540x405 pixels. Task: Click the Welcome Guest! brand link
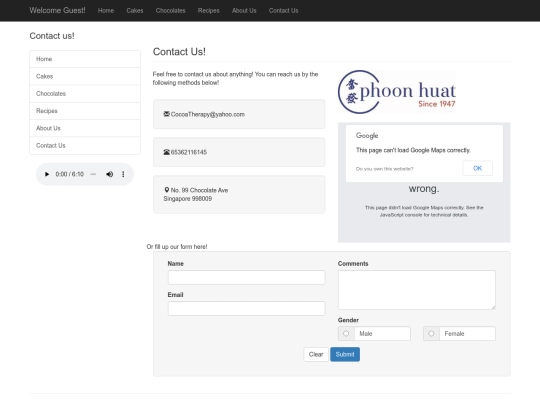pyautogui.click(x=57, y=10)
